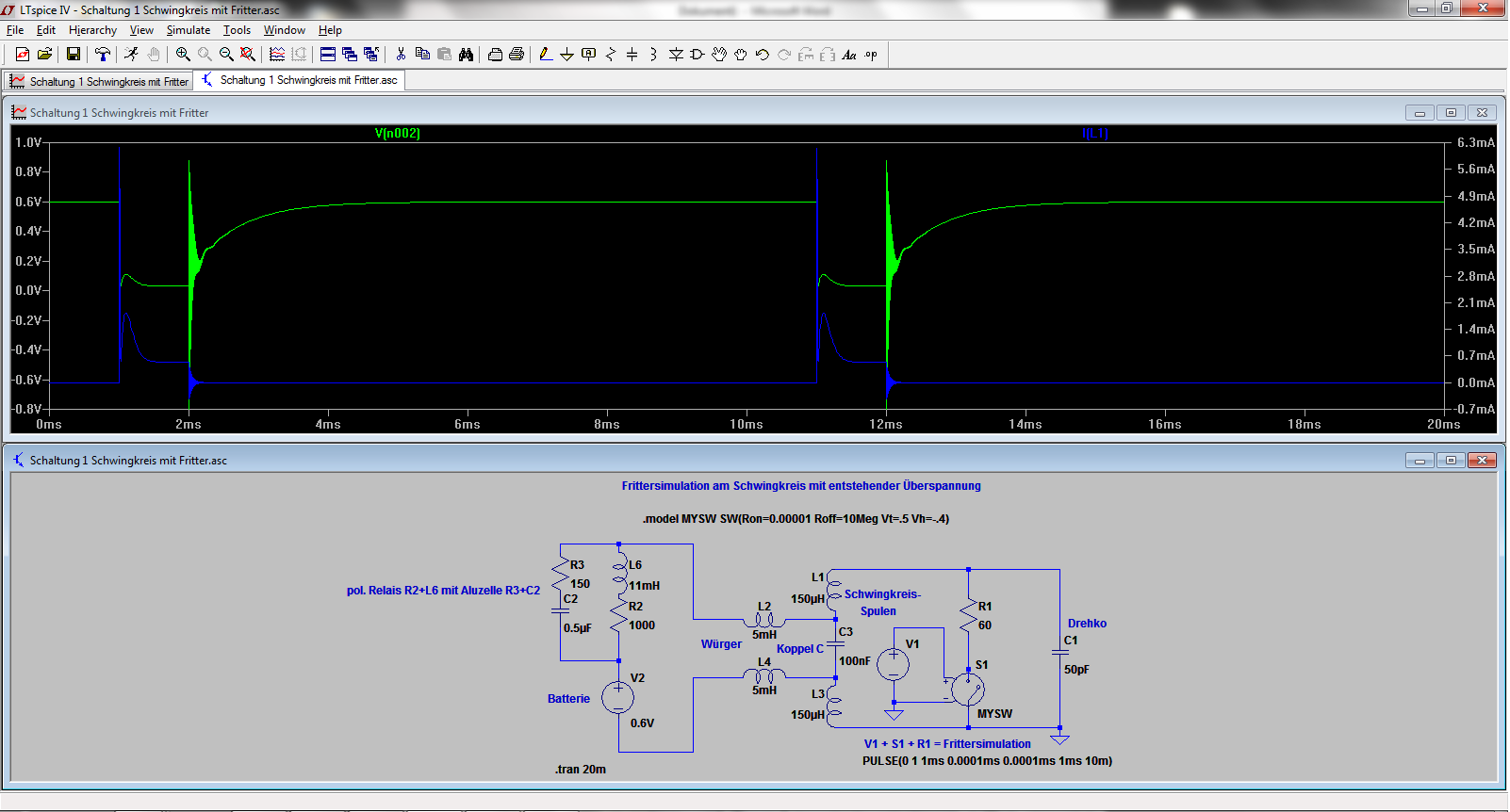
Task: Click the Run simulation icon
Action: pos(131,55)
